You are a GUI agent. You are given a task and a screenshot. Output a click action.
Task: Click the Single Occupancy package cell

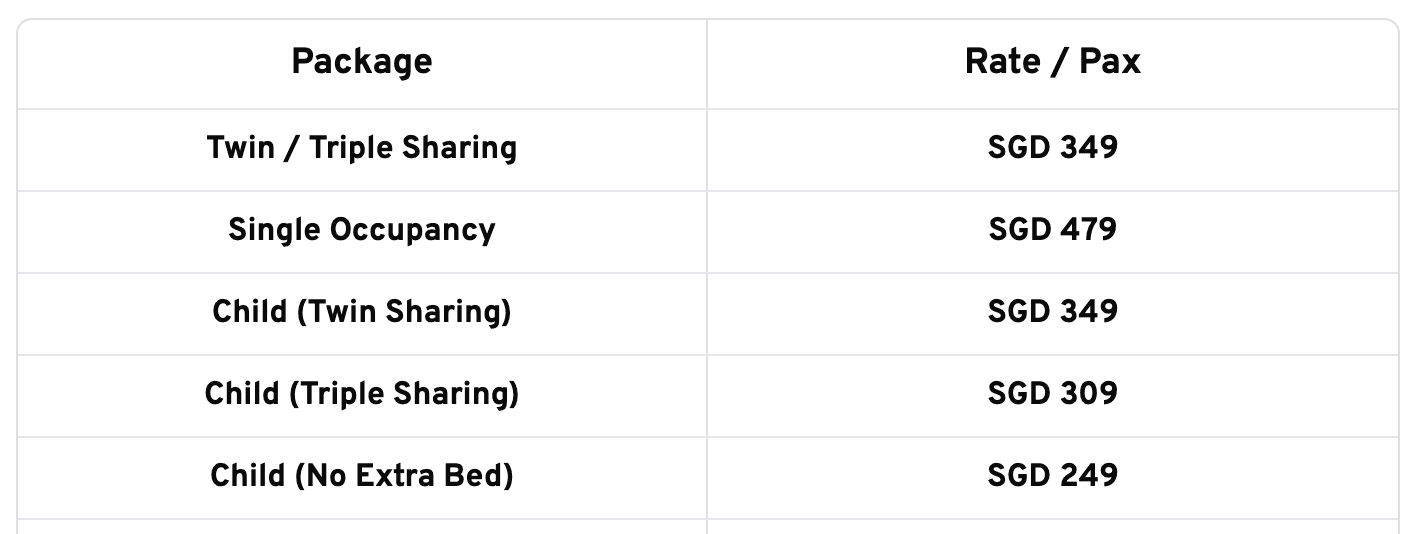(x=362, y=231)
